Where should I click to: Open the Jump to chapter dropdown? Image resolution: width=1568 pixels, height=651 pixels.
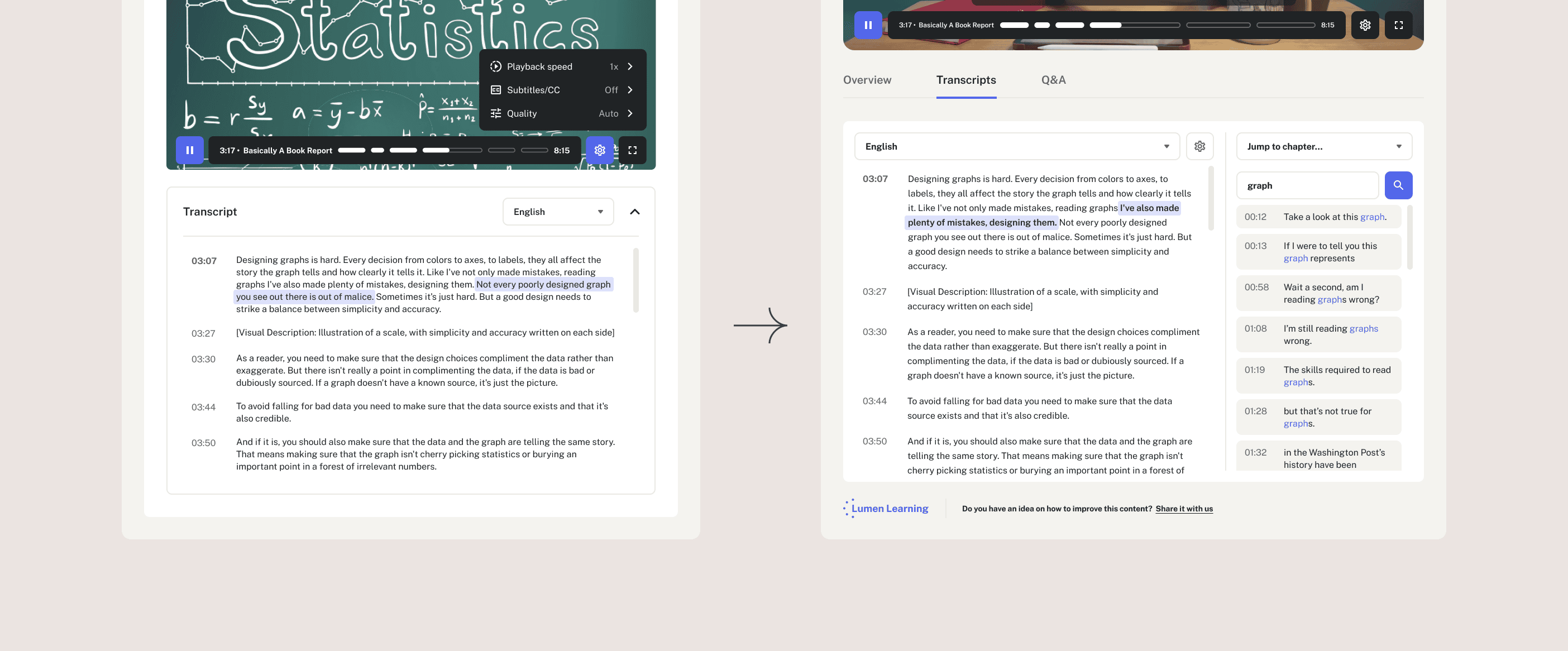(1324, 146)
